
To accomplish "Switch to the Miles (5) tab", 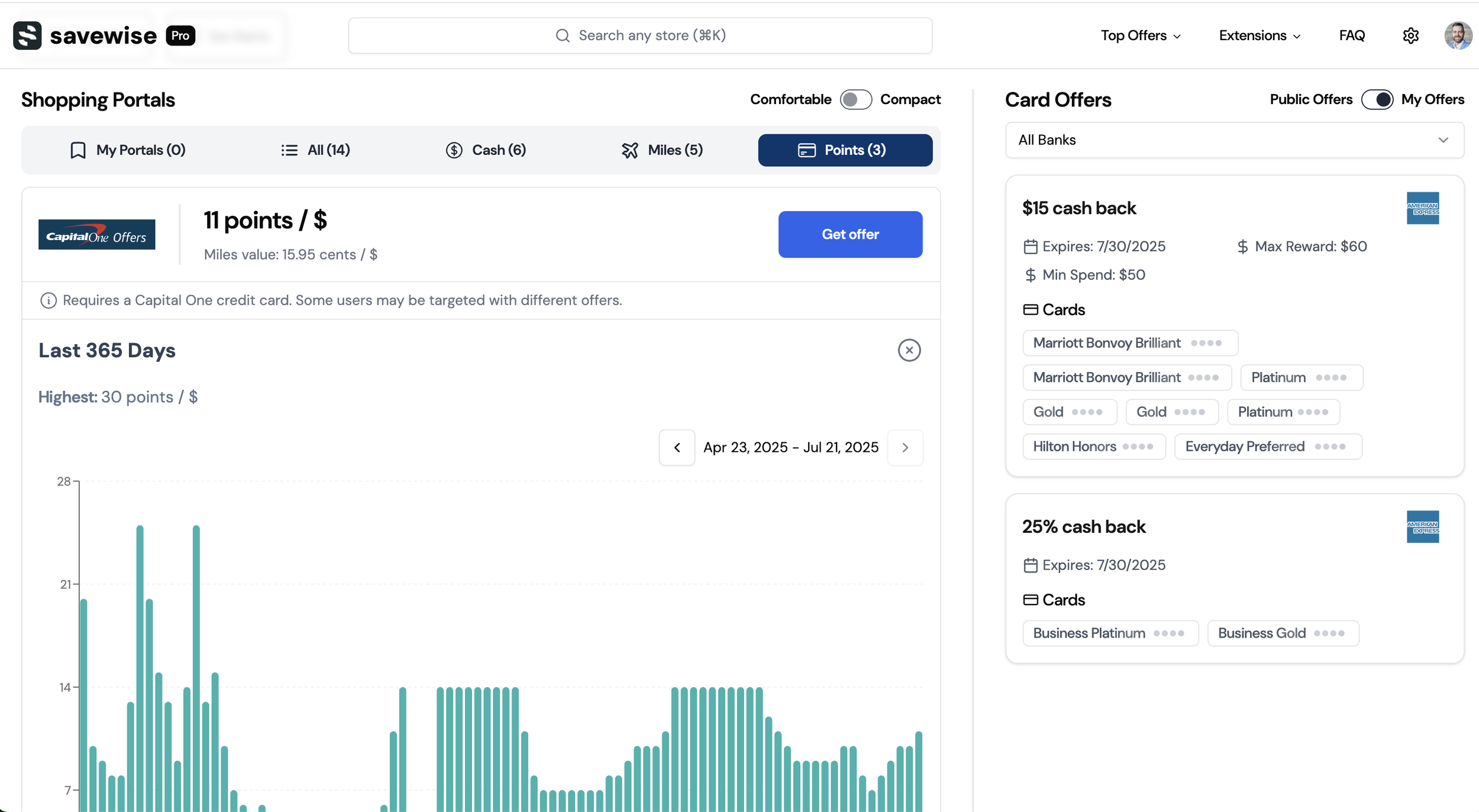I will pyautogui.click(x=662, y=150).
